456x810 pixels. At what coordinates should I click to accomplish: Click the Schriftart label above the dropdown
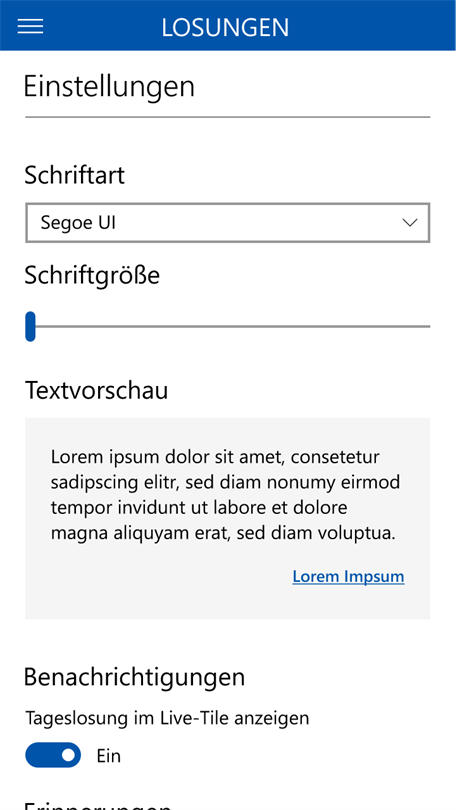click(74, 176)
